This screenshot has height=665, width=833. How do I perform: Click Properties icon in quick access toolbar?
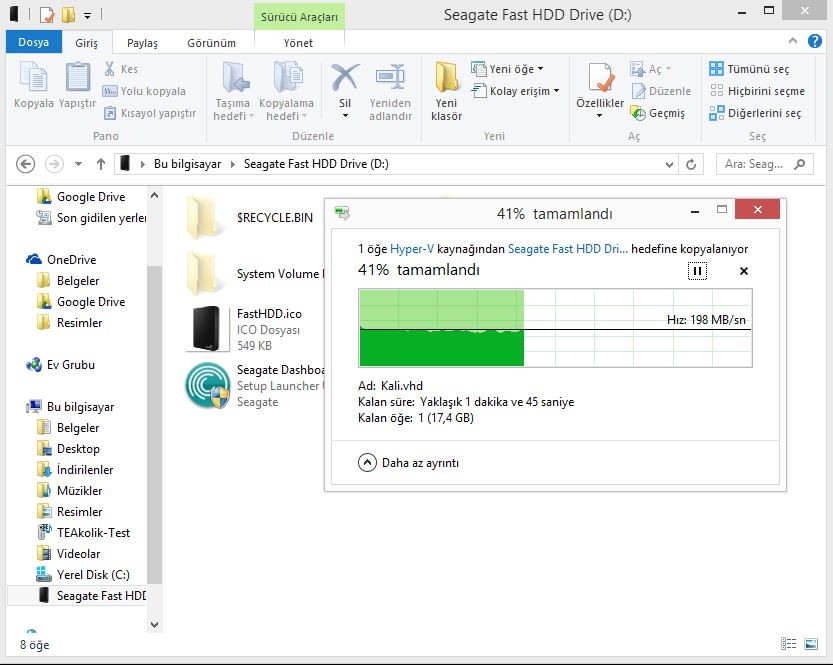[x=47, y=14]
